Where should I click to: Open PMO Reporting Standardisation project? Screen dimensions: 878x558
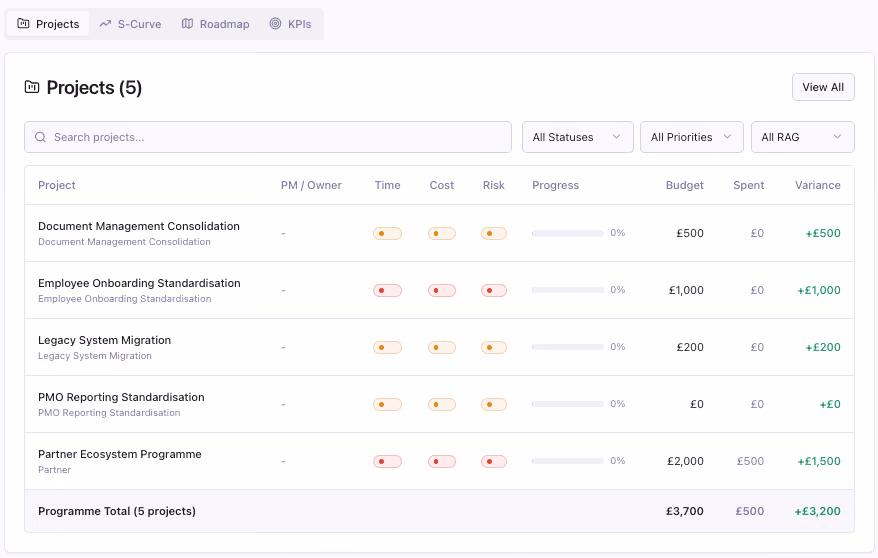(x=122, y=397)
